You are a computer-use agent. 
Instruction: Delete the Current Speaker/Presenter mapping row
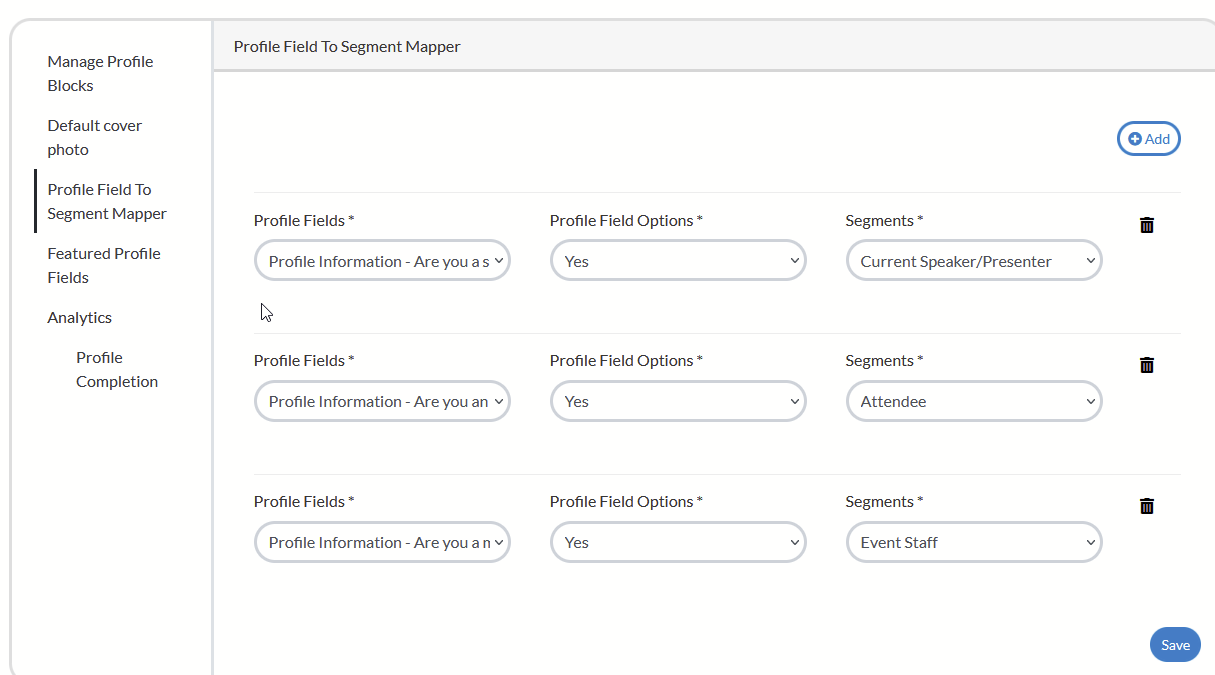[1147, 225]
